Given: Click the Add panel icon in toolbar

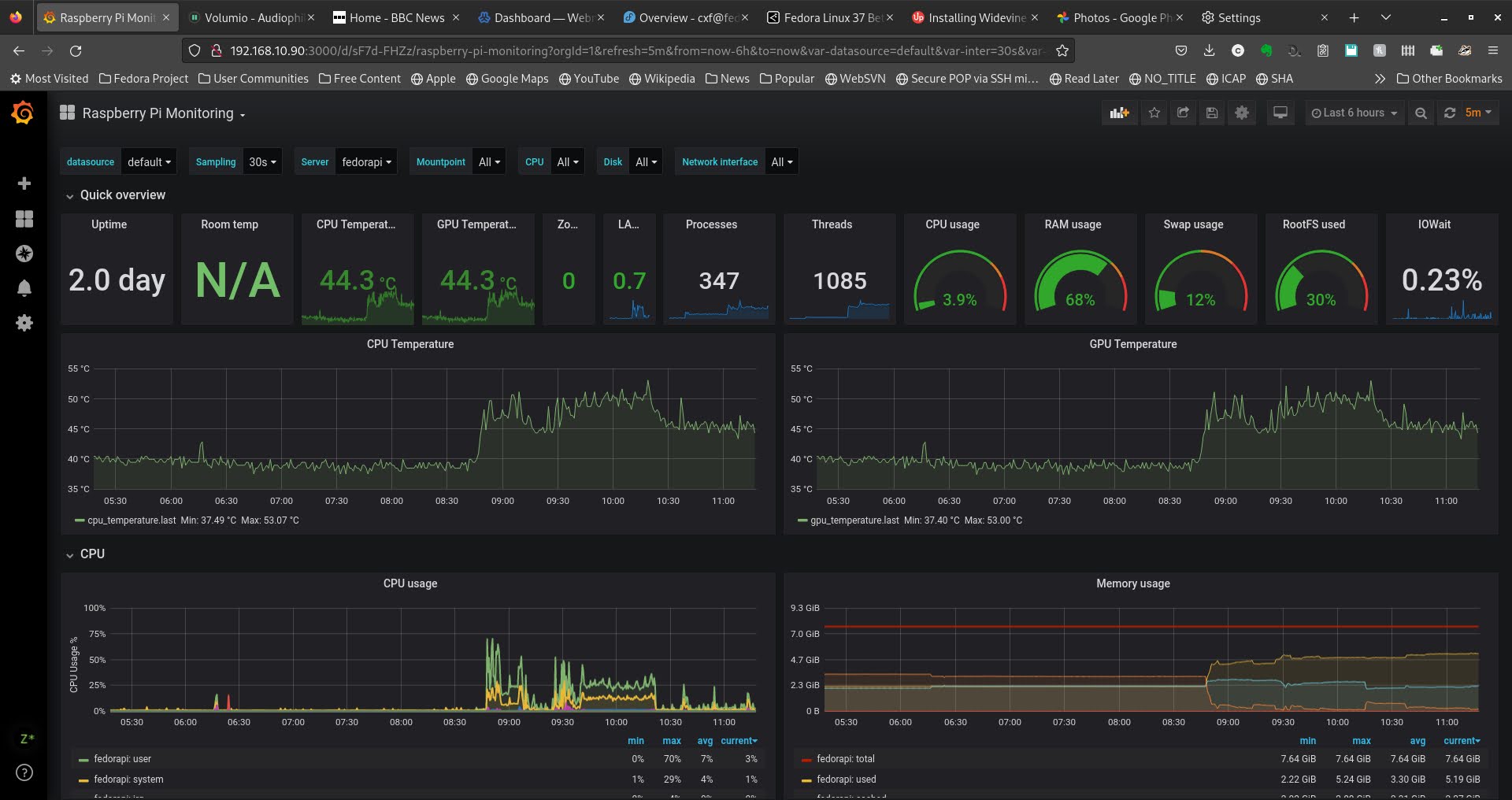Looking at the screenshot, I should click(x=1119, y=113).
